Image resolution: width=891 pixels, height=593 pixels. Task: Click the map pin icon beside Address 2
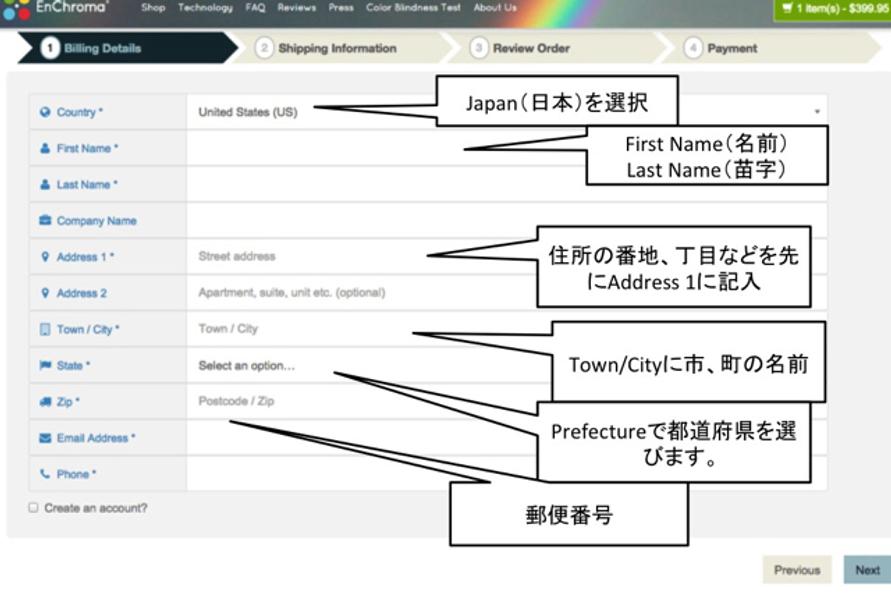click(45, 293)
